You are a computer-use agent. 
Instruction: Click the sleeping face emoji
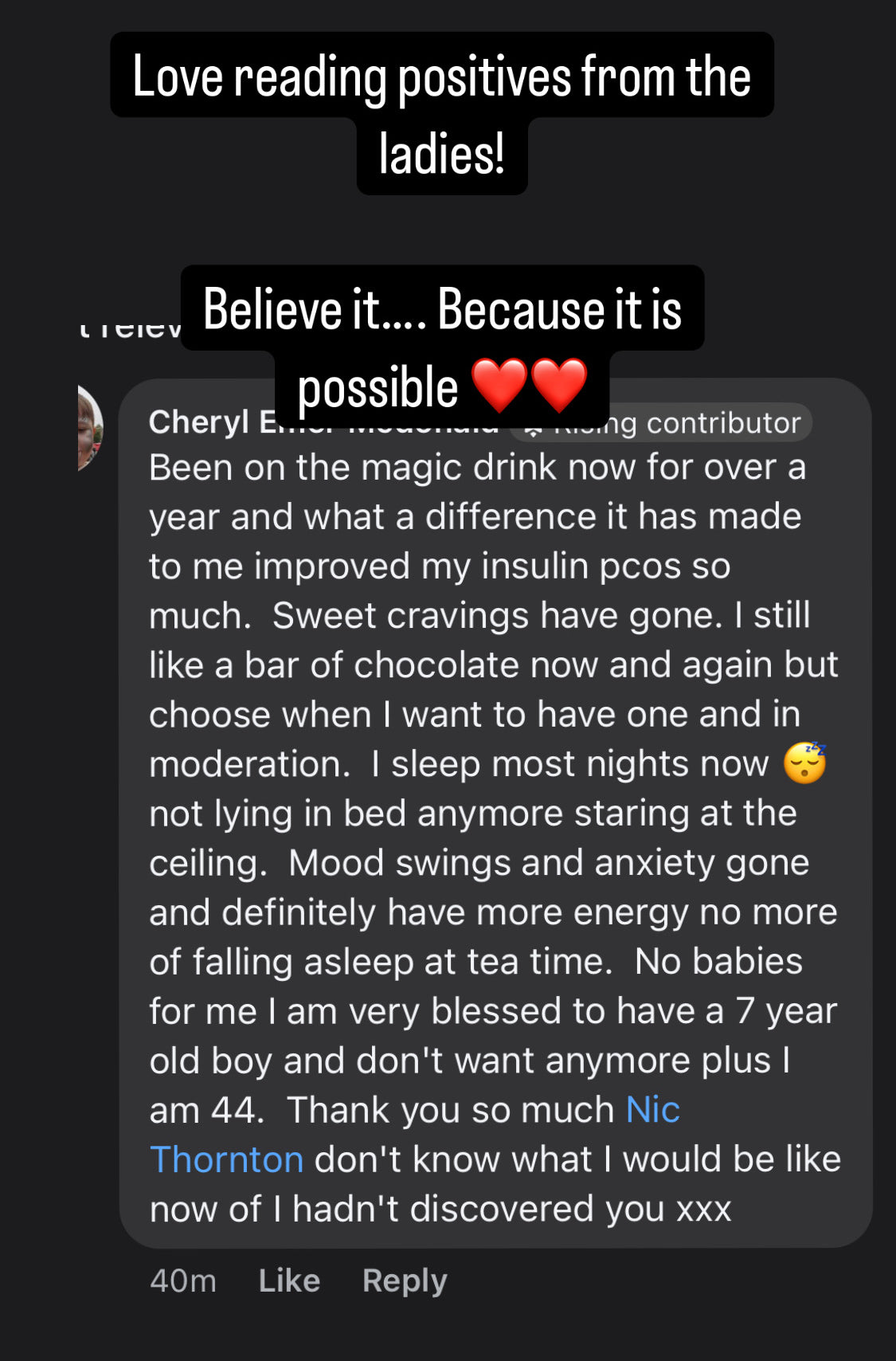pos(804,763)
